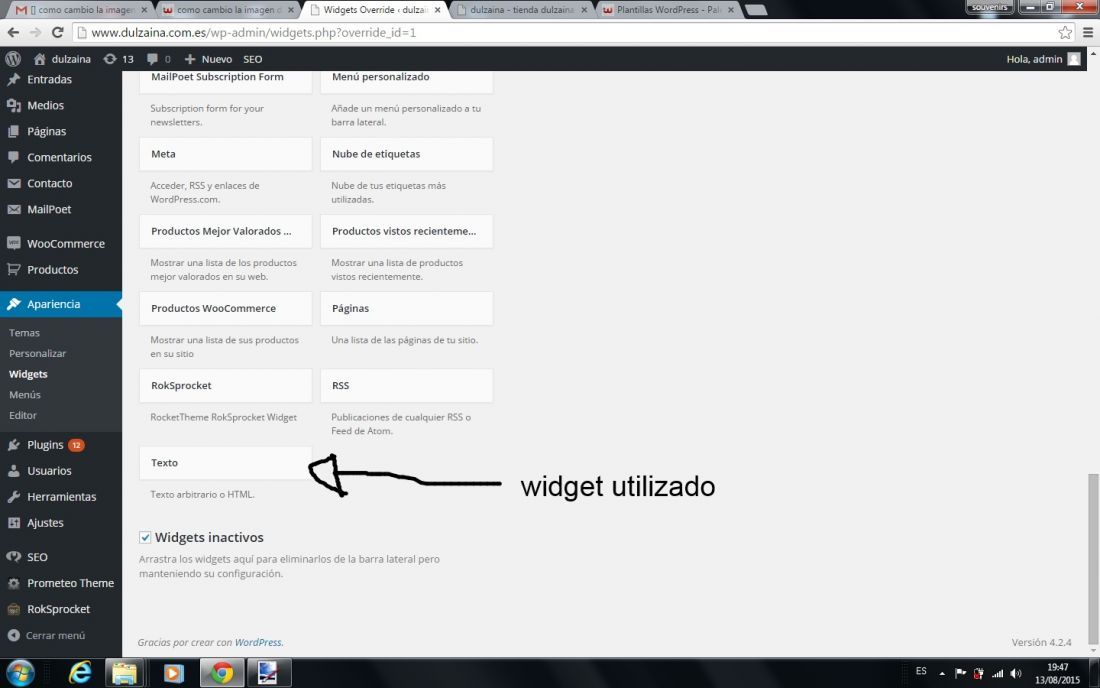The image size is (1100, 688).
Task: Open Windows Start button
Action: [x=20, y=673]
